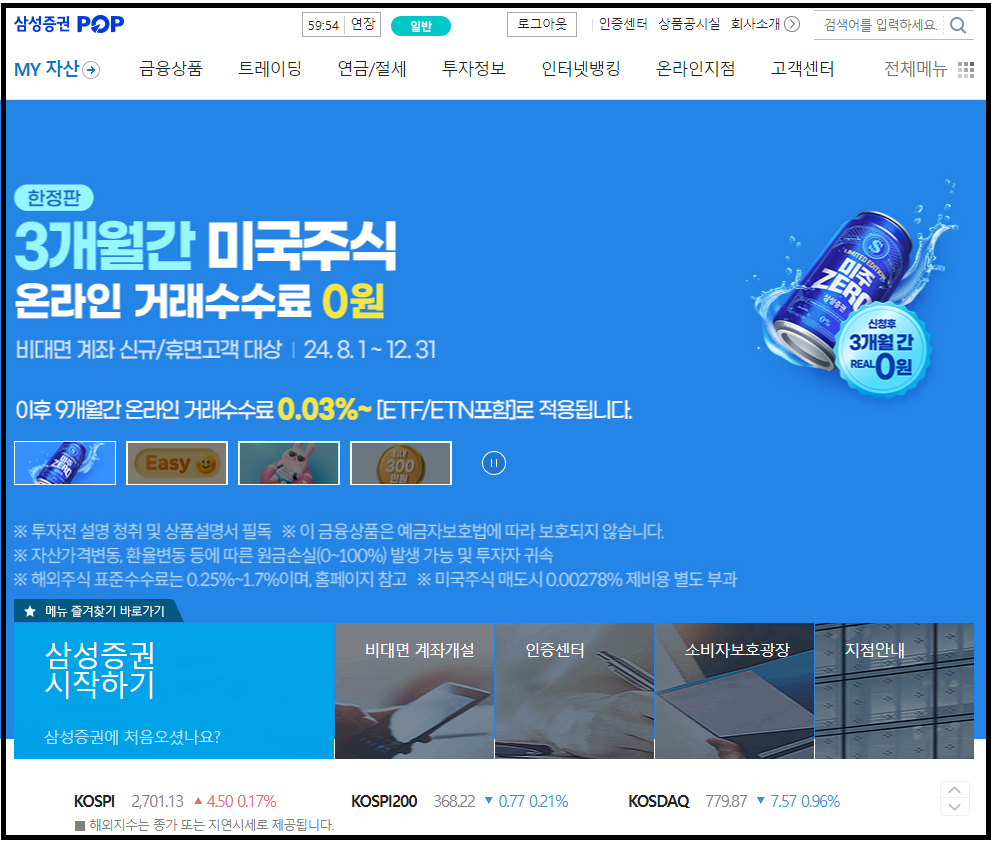Click the 로그아웃 button
Image resolution: width=991 pixels, height=848 pixels.
pos(541,24)
